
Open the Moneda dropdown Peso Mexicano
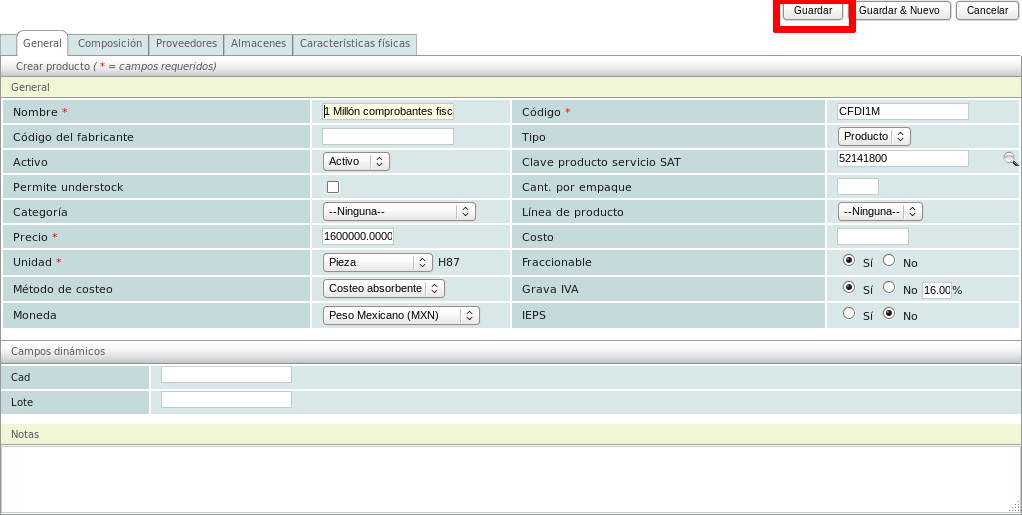[401, 315]
